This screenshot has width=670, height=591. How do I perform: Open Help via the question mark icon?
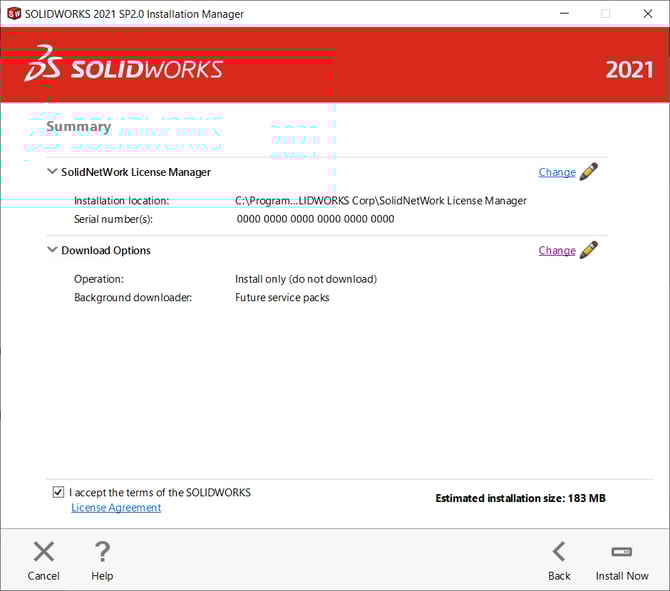[x=102, y=552]
